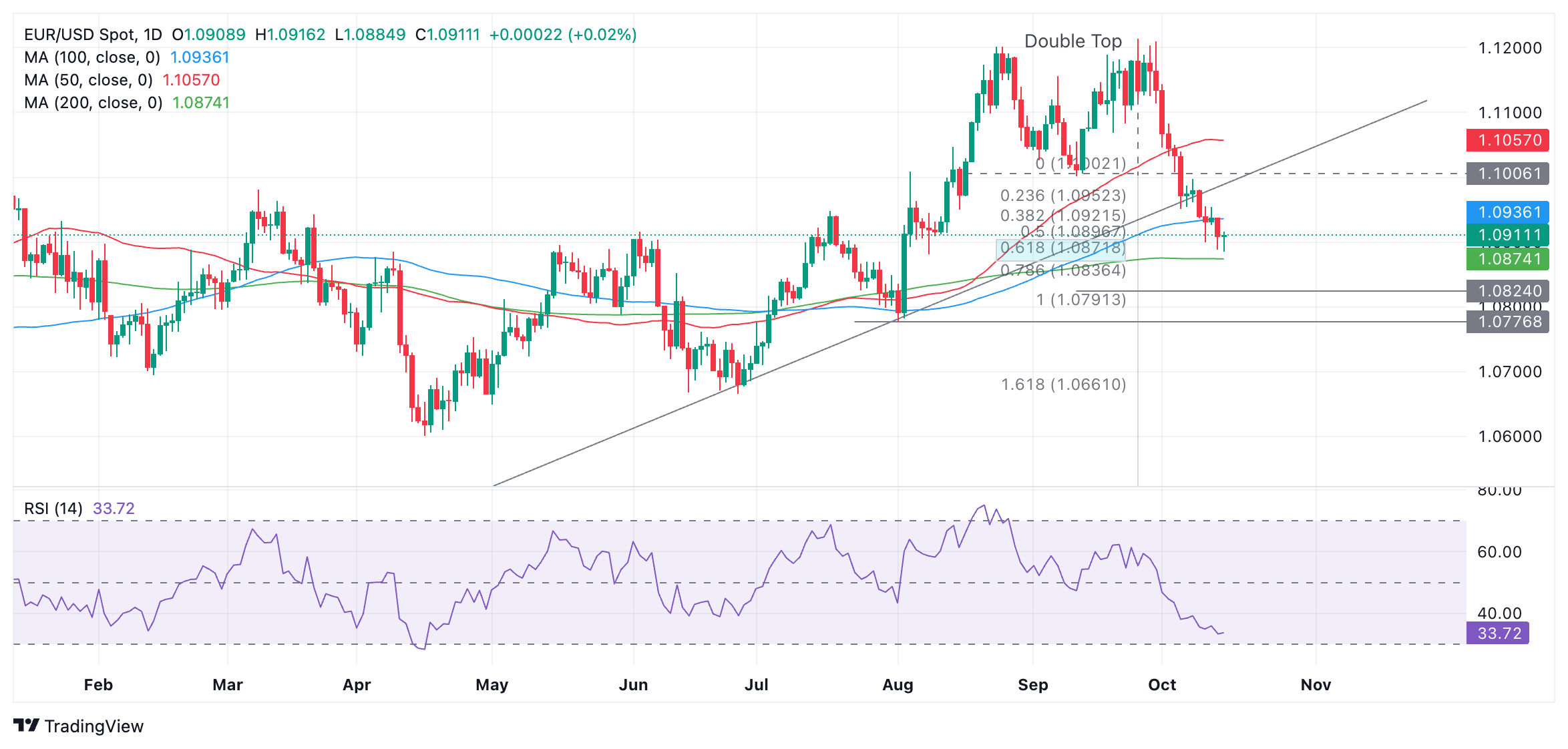
Task: Click the 1.12000 price axis label
Action: 1509,48
